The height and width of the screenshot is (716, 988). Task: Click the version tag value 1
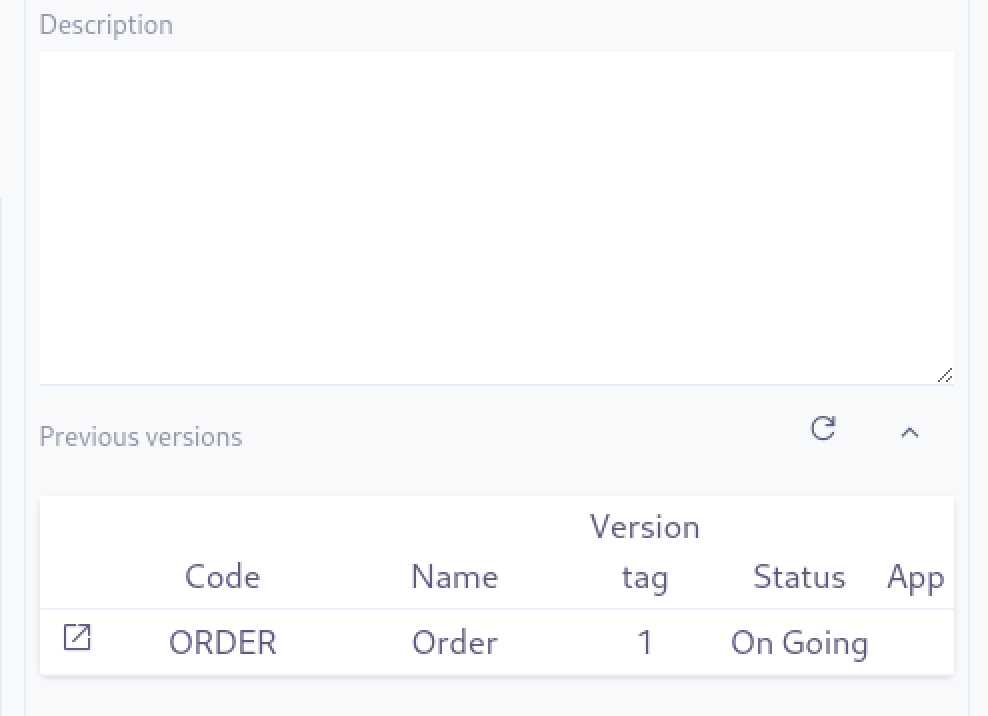[x=644, y=642]
